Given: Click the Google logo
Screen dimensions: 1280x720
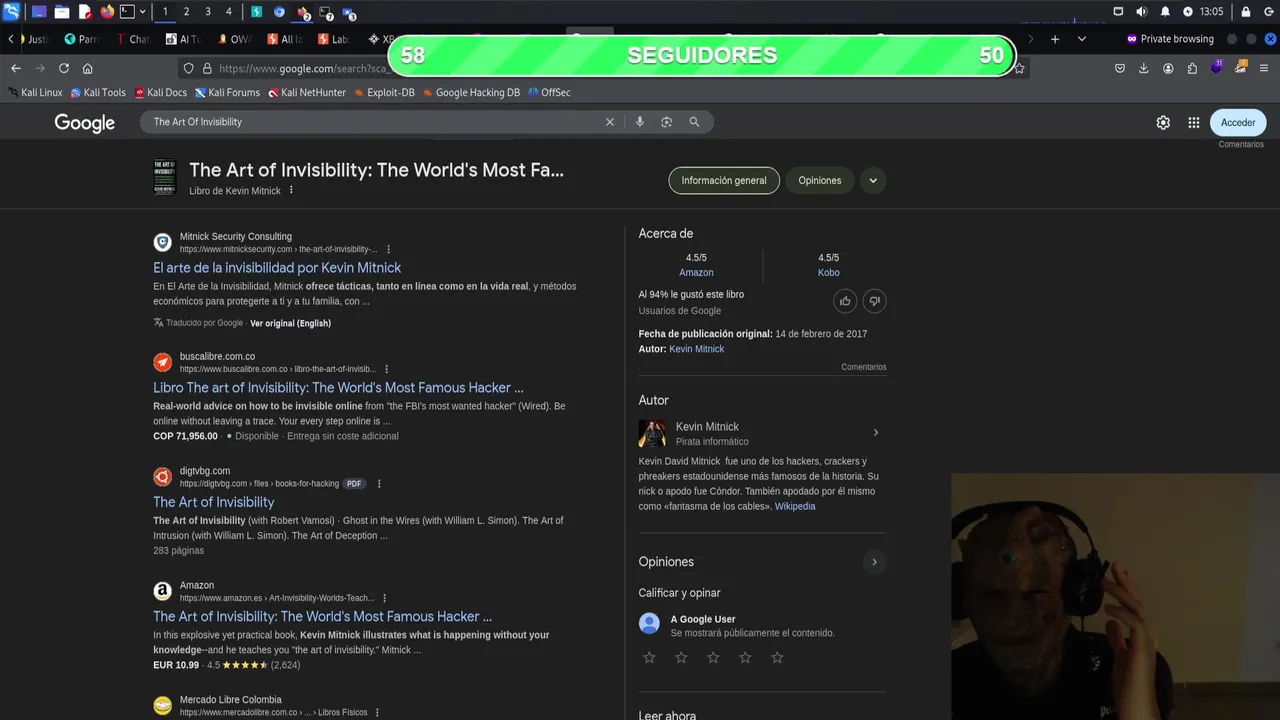Looking at the screenshot, I should (x=85, y=122).
